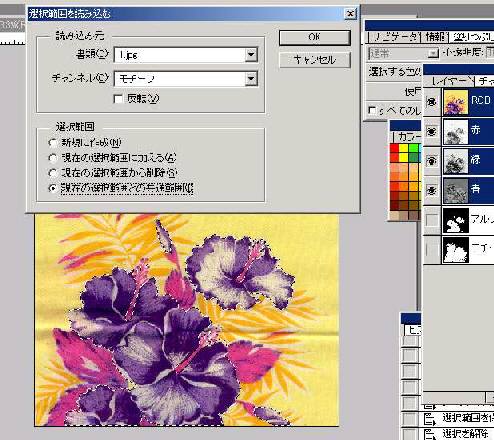The width and height of the screenshot is (494, 440).
Task: Show the モチーフ channel via its visibility box
Action: 432,250
